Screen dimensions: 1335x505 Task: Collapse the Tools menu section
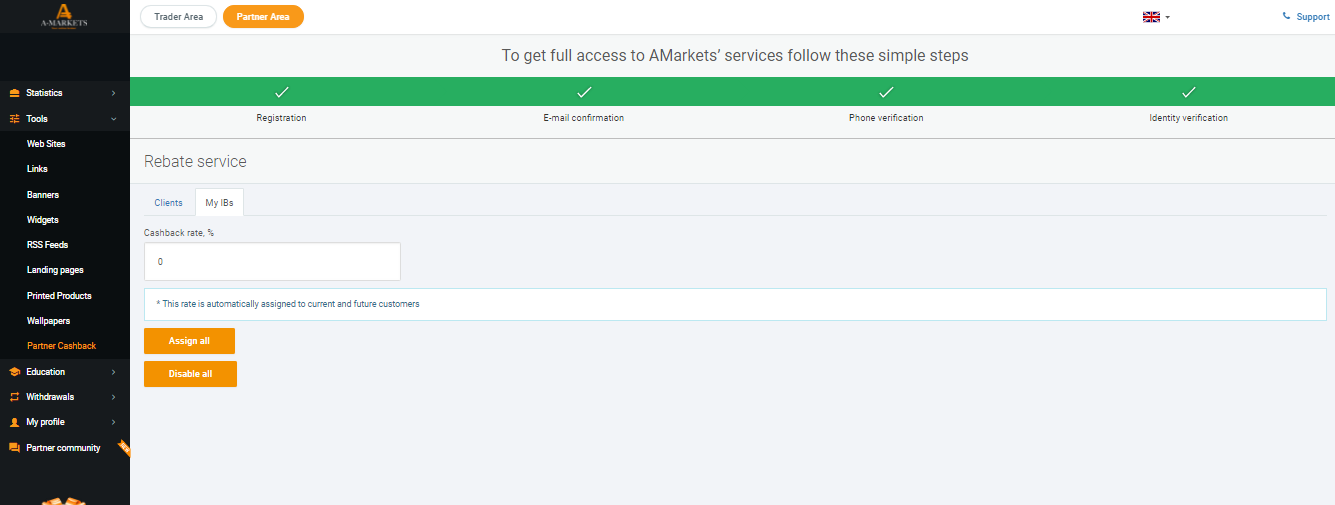pyautogui.click(x=113, y=119)
